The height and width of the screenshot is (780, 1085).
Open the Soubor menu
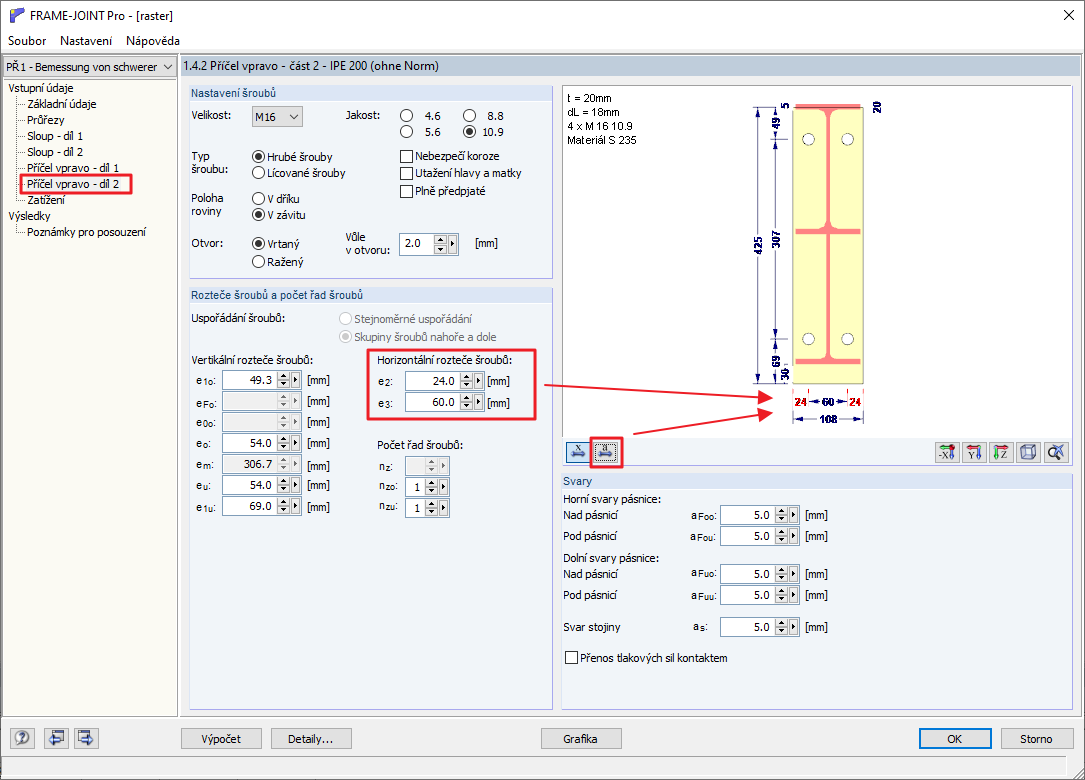(x=27, y=41)
